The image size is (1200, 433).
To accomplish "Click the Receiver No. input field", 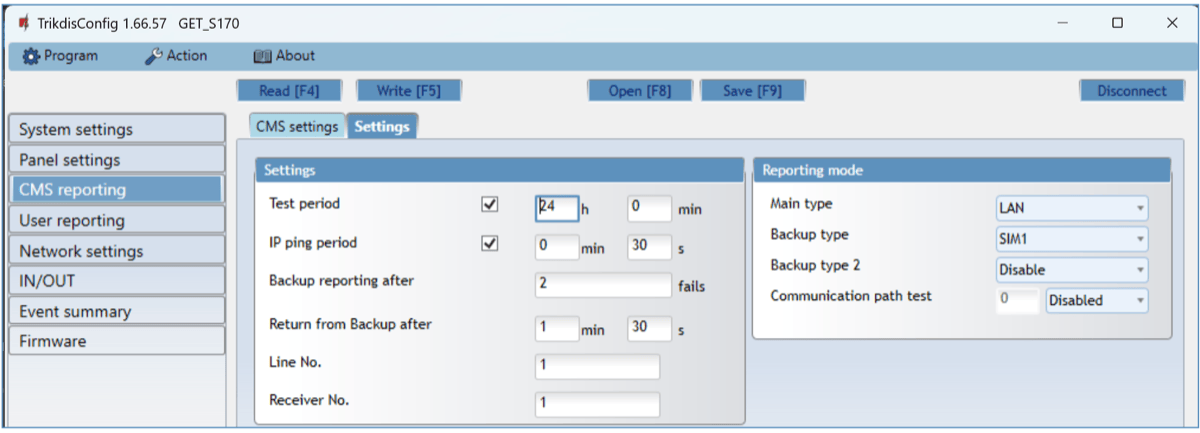I will click(597, 404).
